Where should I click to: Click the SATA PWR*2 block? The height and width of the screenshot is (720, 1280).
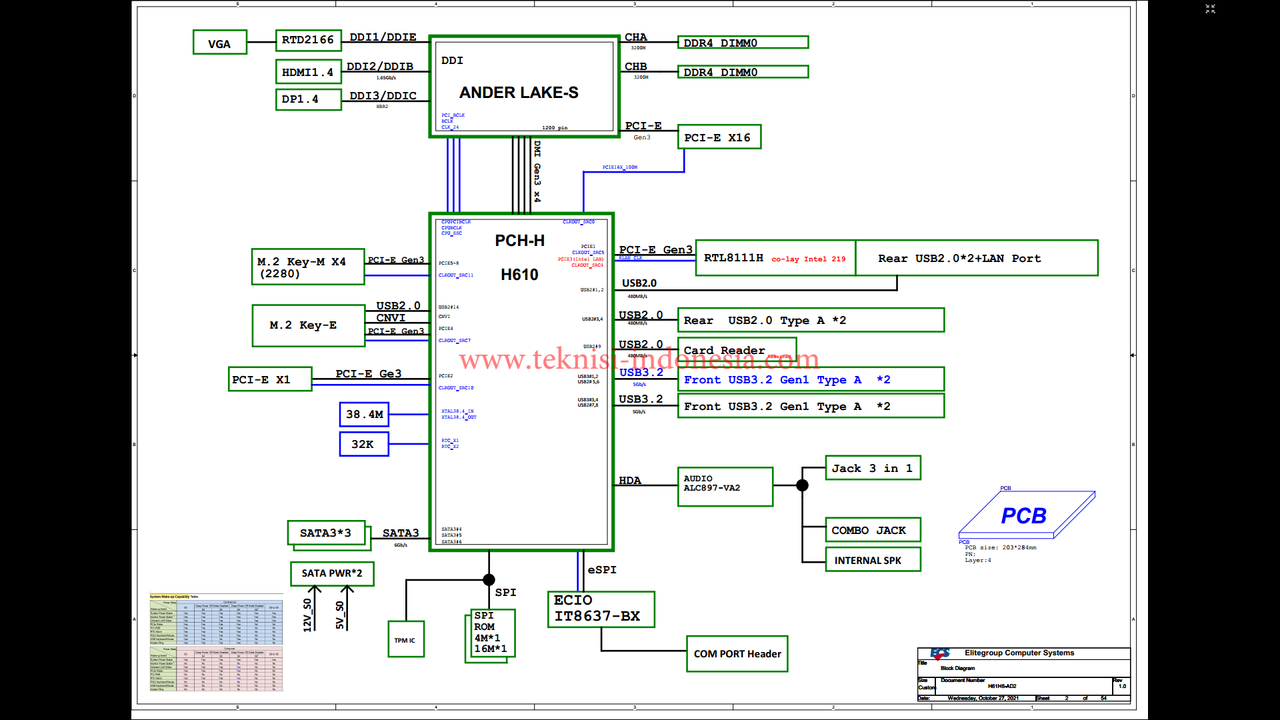[x=332, y=574]
